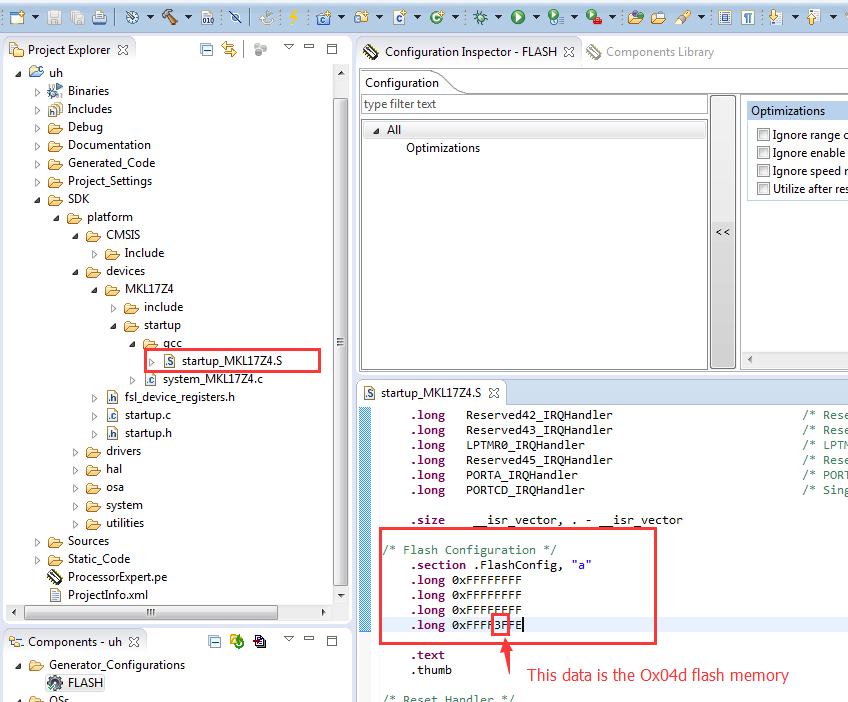Click the Debug bug icon
Viewport: 848px width, 702px height.
click(x=480, y=17)
